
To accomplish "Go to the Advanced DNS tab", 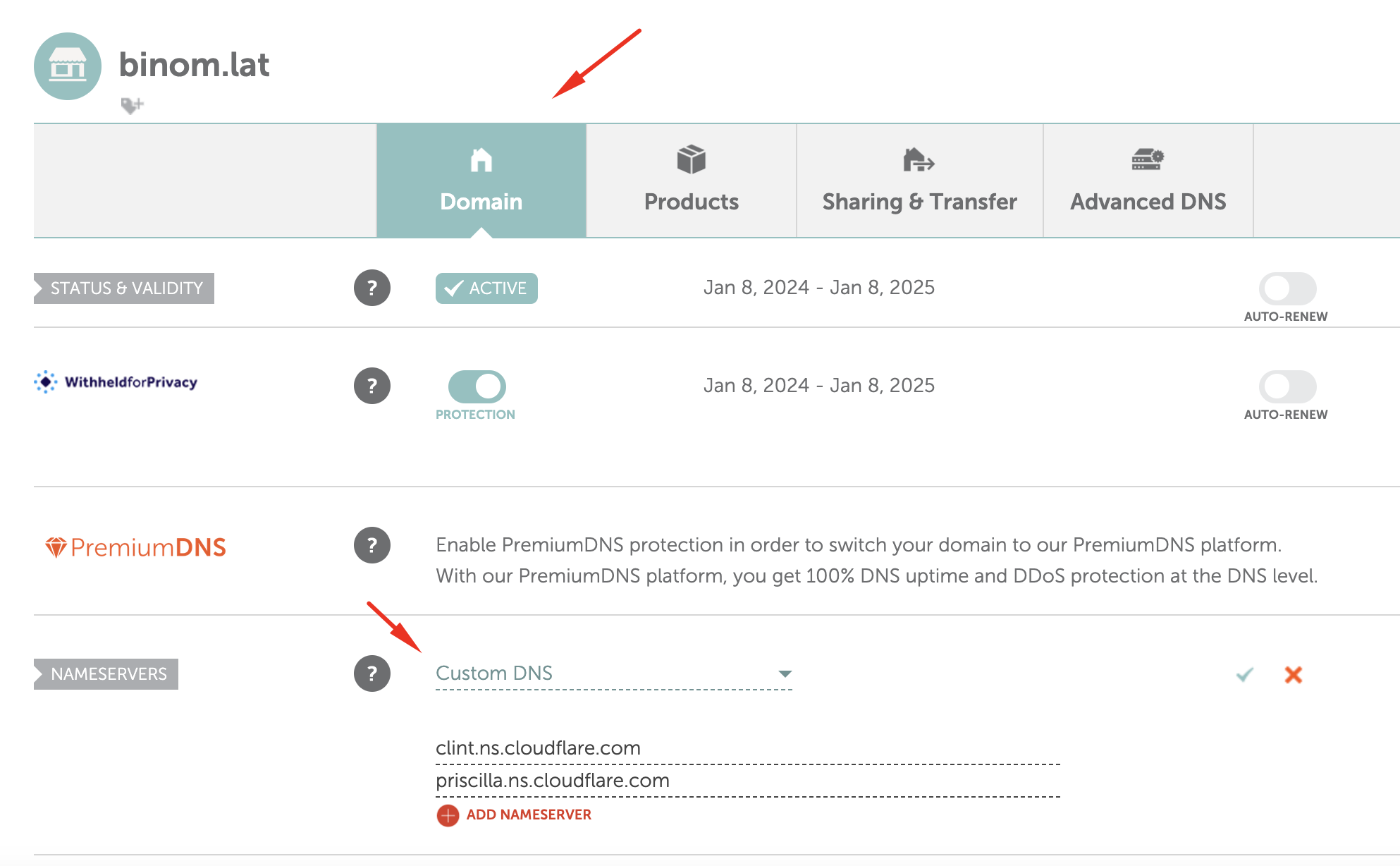I will (1148, 181).
